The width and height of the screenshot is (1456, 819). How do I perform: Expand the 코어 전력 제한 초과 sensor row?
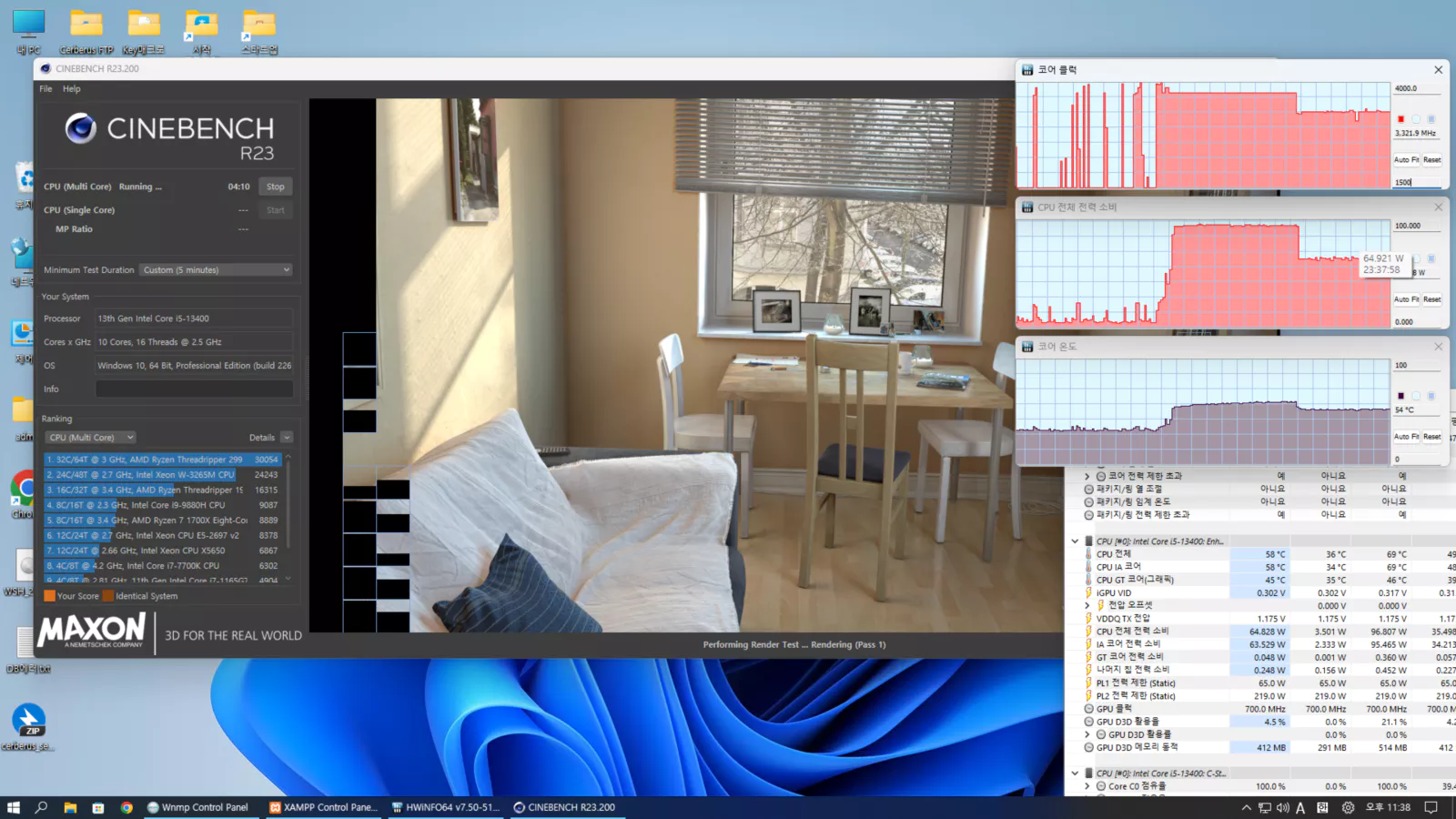(x=1087, y=476)
